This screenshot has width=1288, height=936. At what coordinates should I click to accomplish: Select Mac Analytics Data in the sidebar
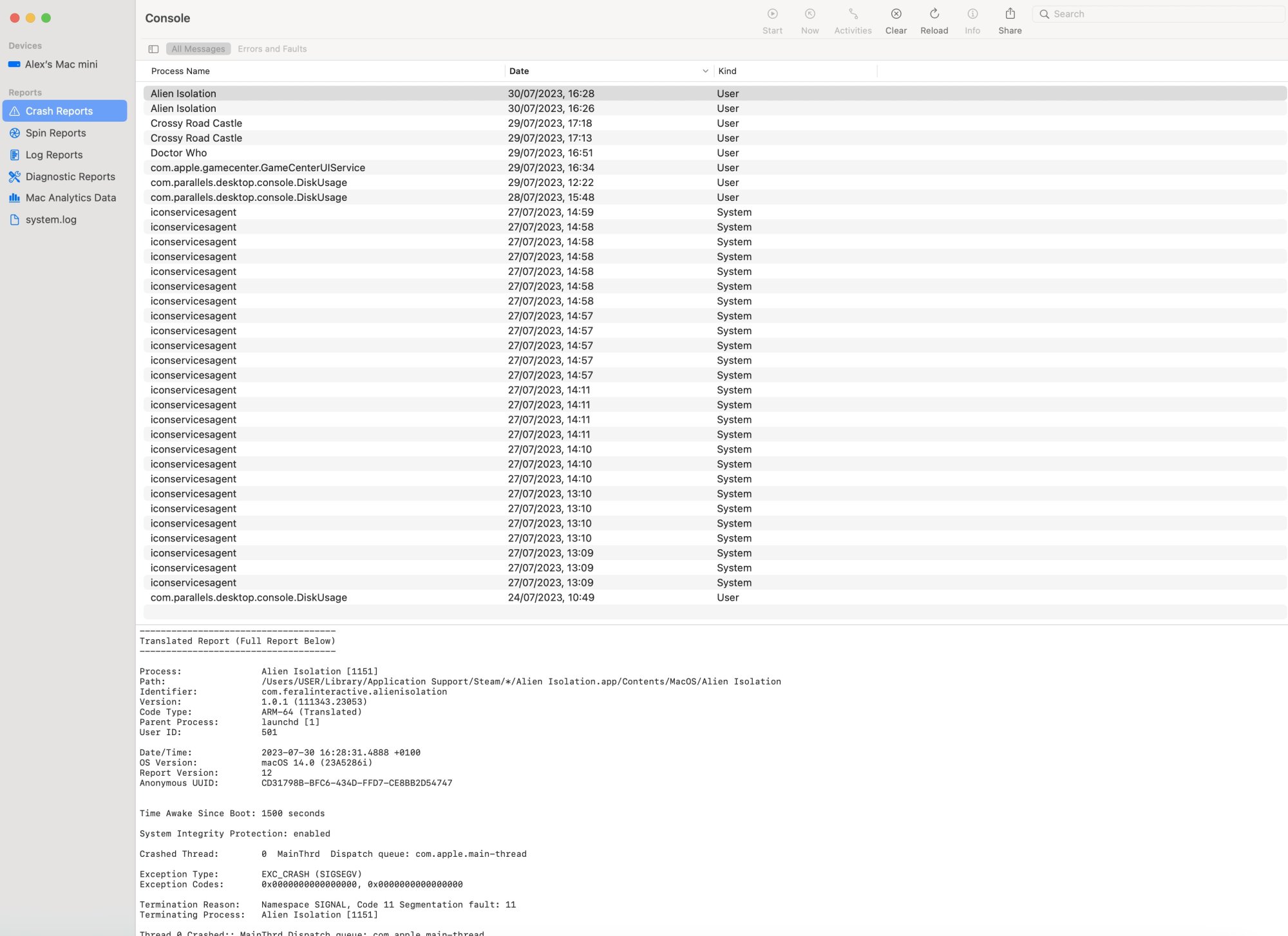pos(71,198)
